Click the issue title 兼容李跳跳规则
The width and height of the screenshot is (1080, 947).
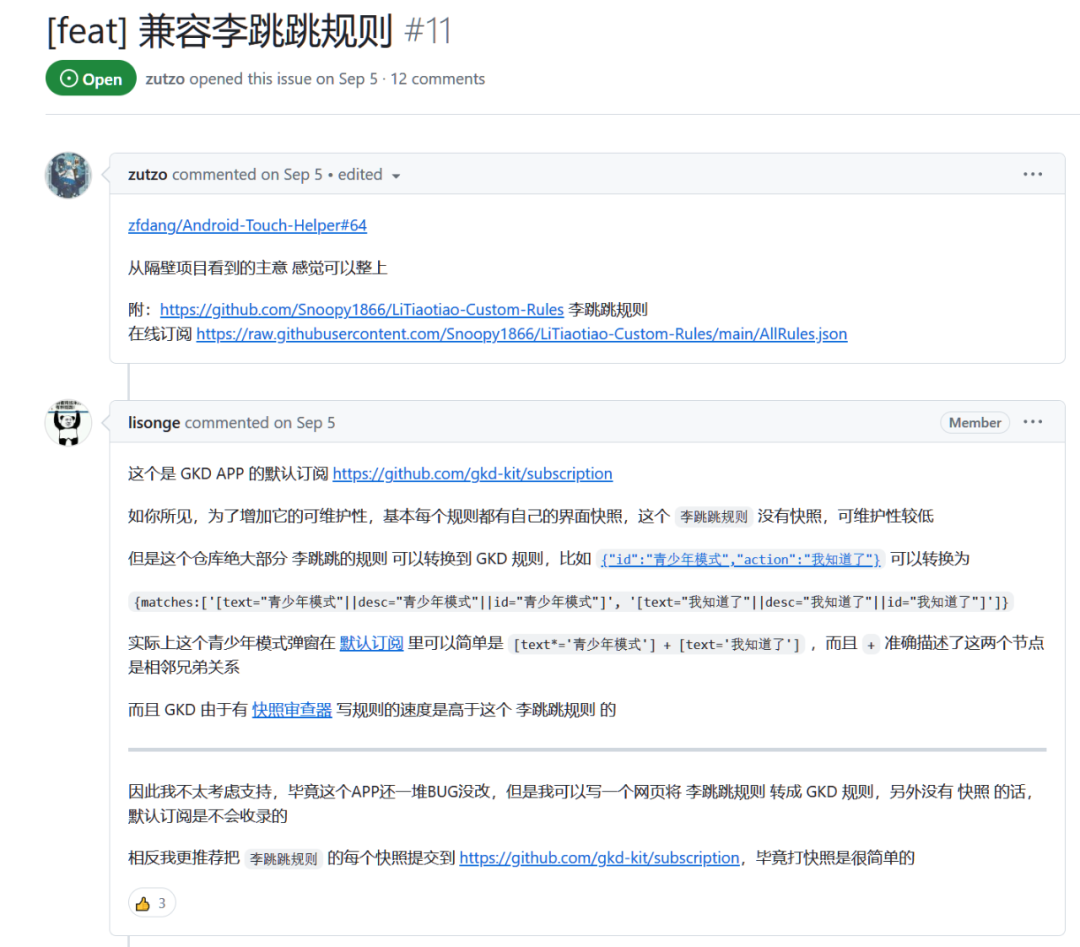point(266,31)
